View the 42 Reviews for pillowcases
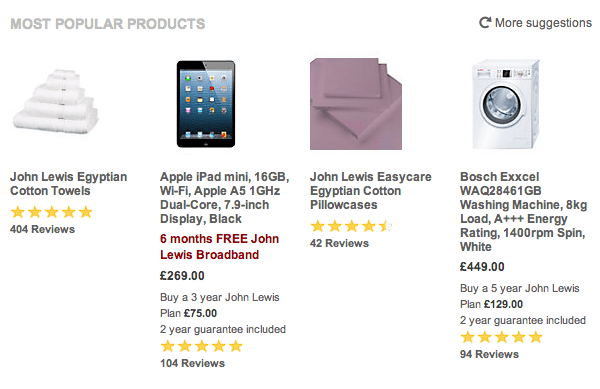 tap(339, 243)
